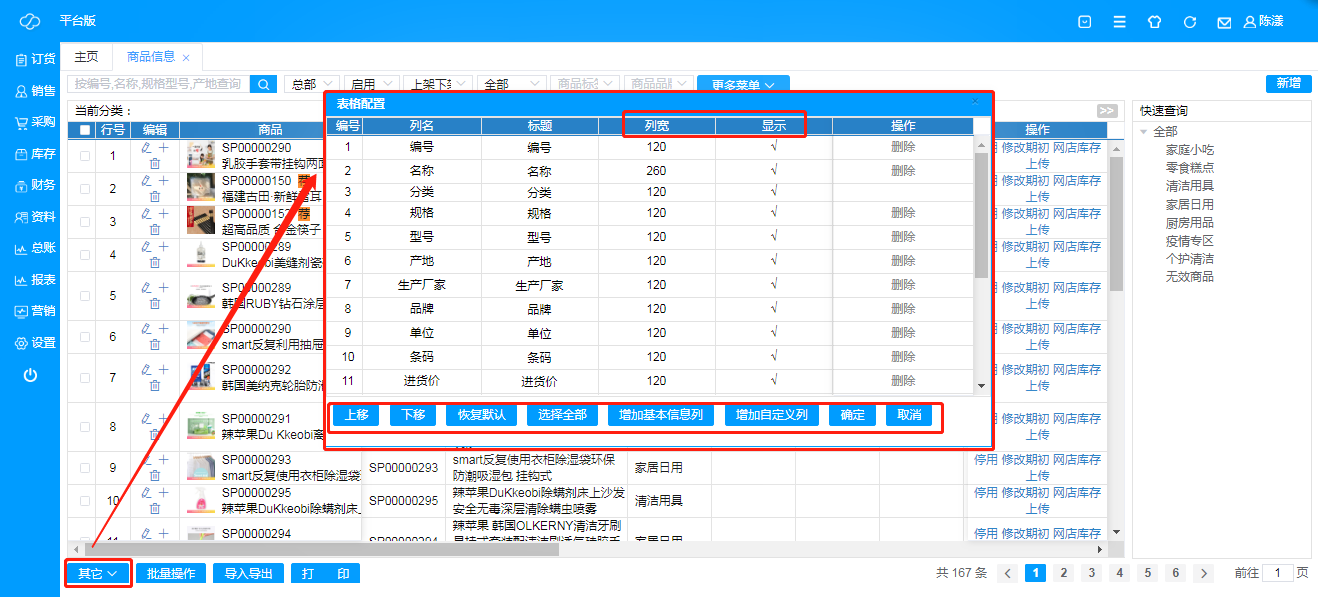Screen dimensions: 1318x597
Task: Open the 营销 sidebar module
Action: pos(35,311)
